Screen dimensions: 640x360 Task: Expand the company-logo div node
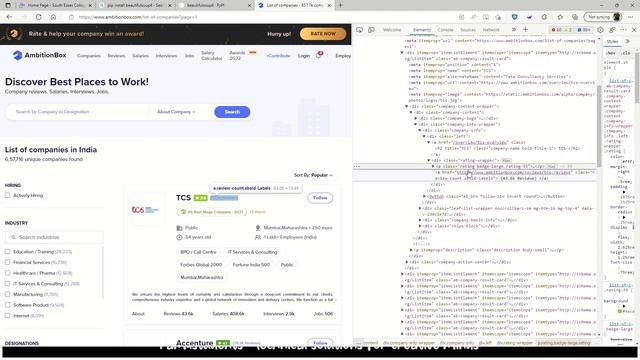tap(416, 118)
